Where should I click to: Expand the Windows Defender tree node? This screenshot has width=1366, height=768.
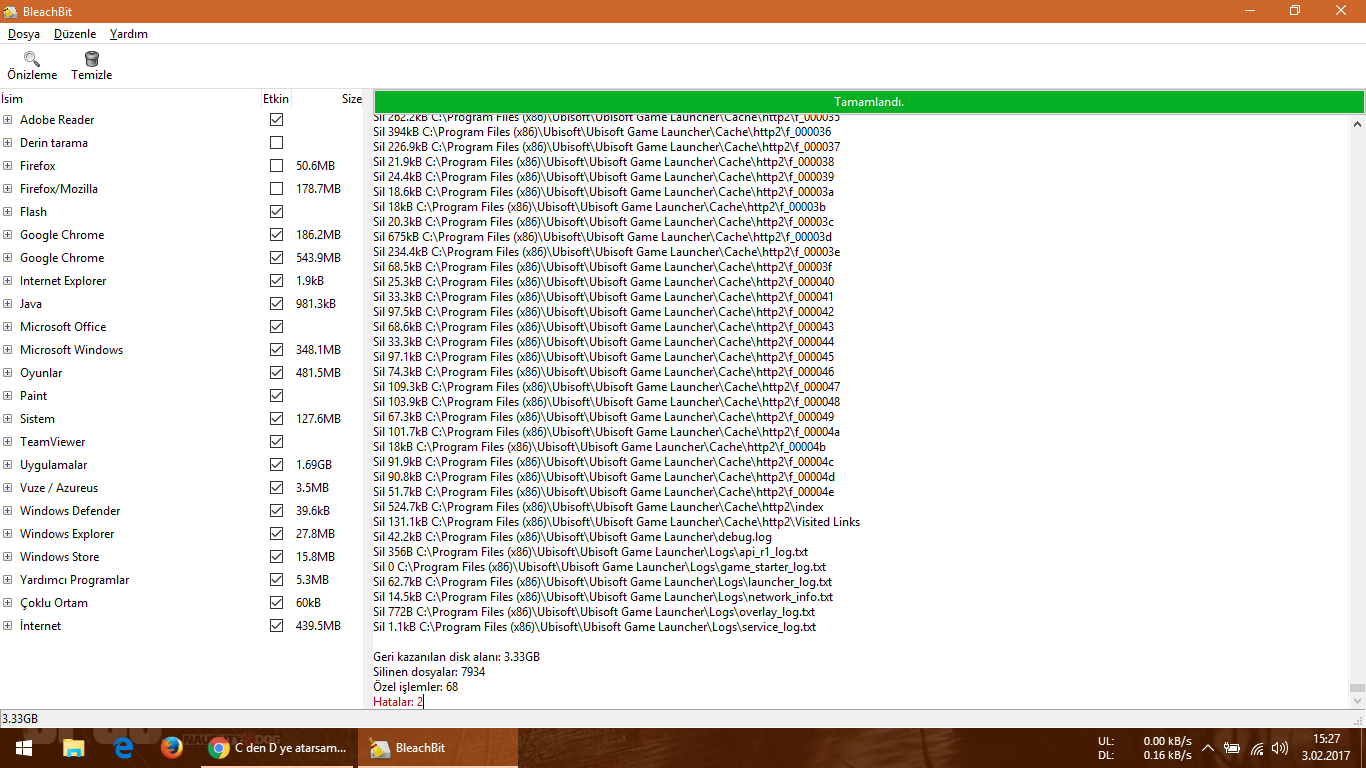point(7,511)
